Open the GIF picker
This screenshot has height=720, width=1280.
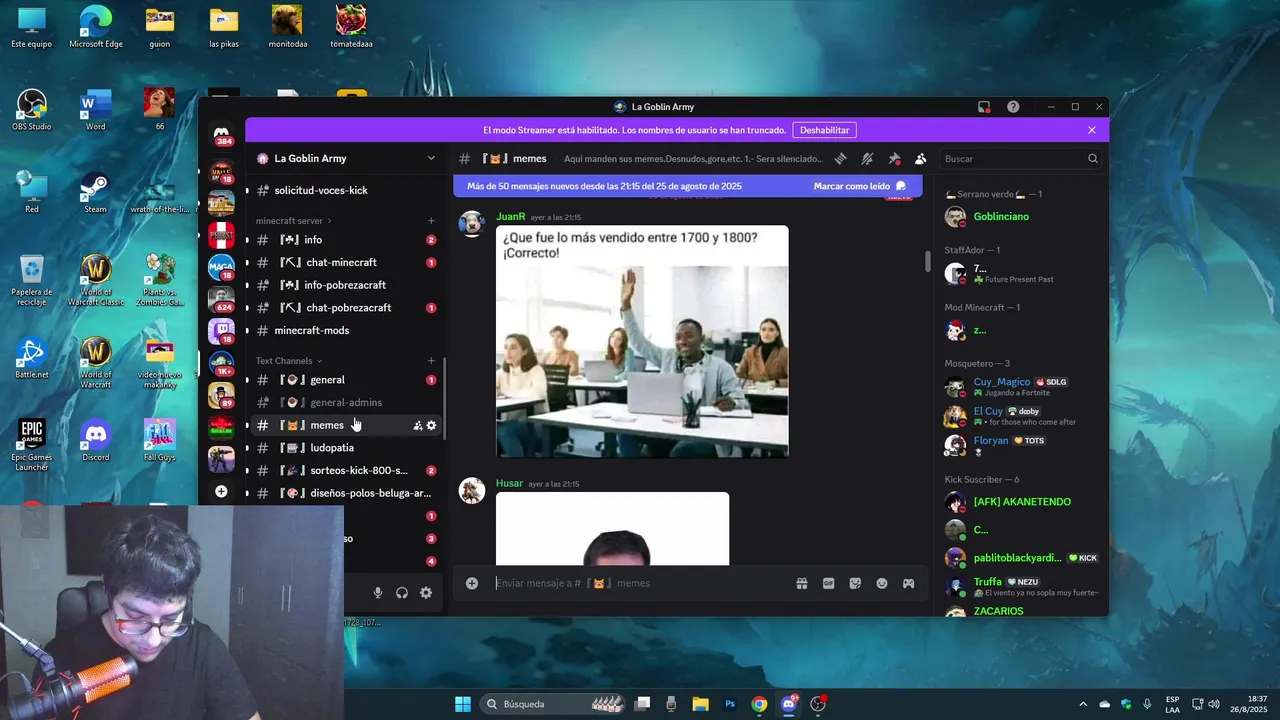click(828, 584)
